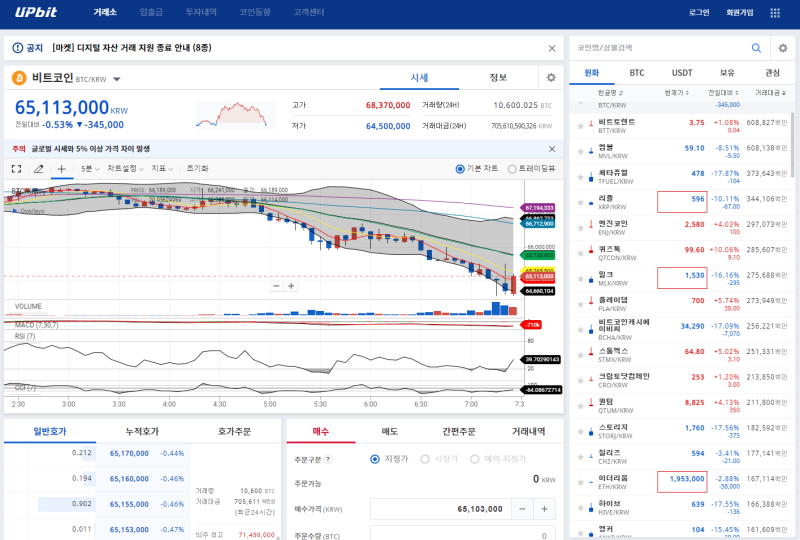Switch to the 보유 tab
800x540 pixels.
(727, 73)
